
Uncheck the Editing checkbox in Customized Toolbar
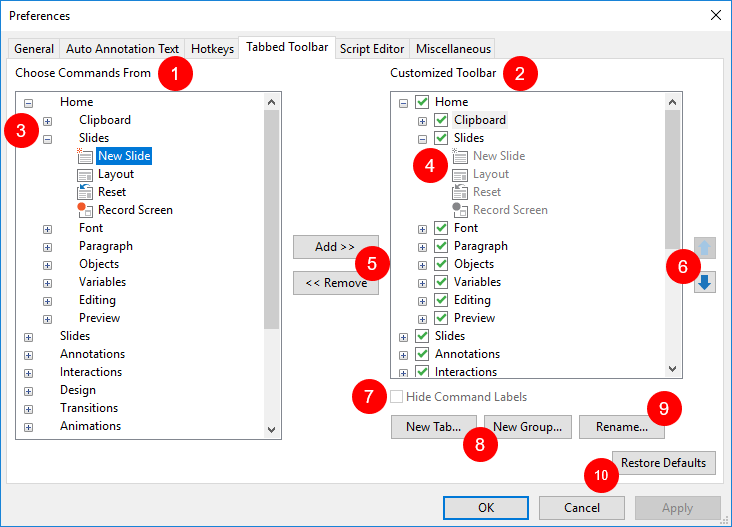coord(441,300)
